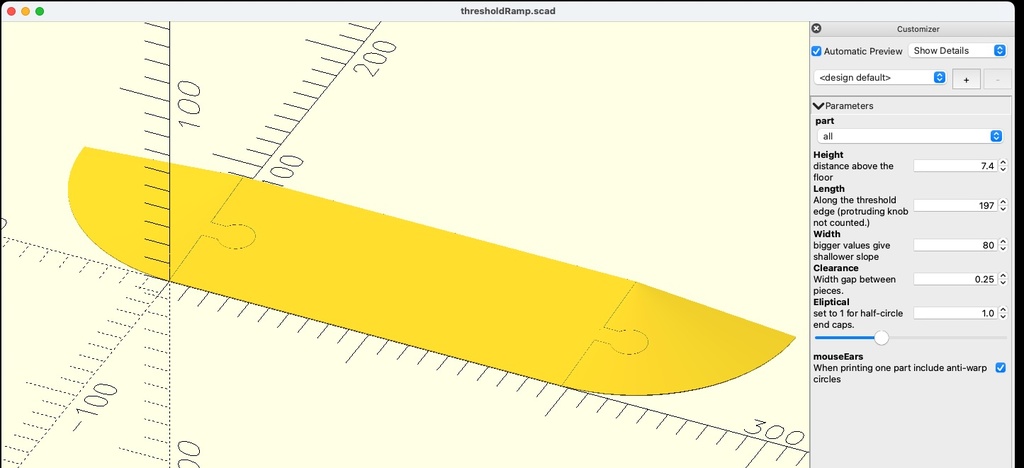This screenshot has height=468, width=1024.
Task: Click the yellow minimize window button
Action: coord(25,11)
